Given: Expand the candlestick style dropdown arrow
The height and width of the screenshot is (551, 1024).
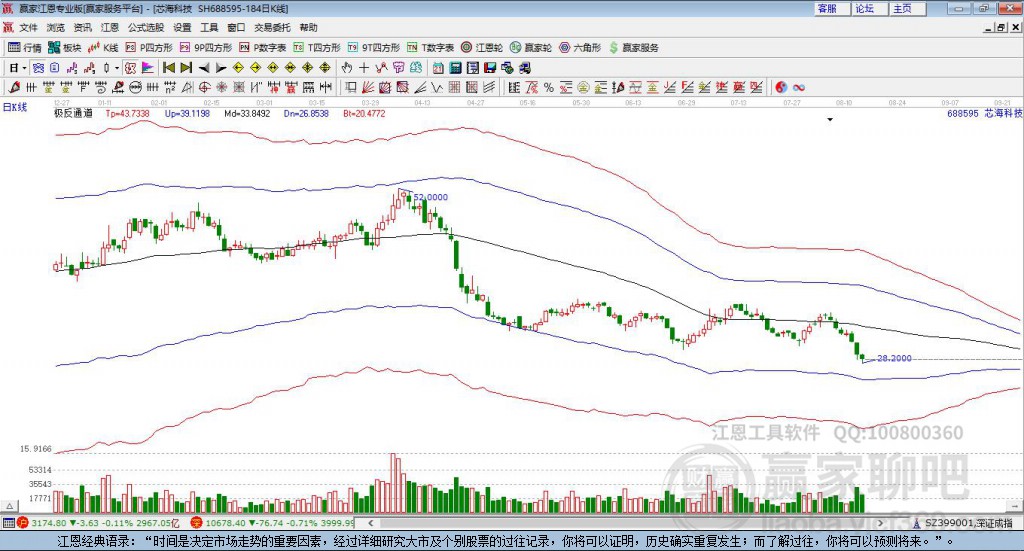Looking at the screenshot, I should point(116,68).
